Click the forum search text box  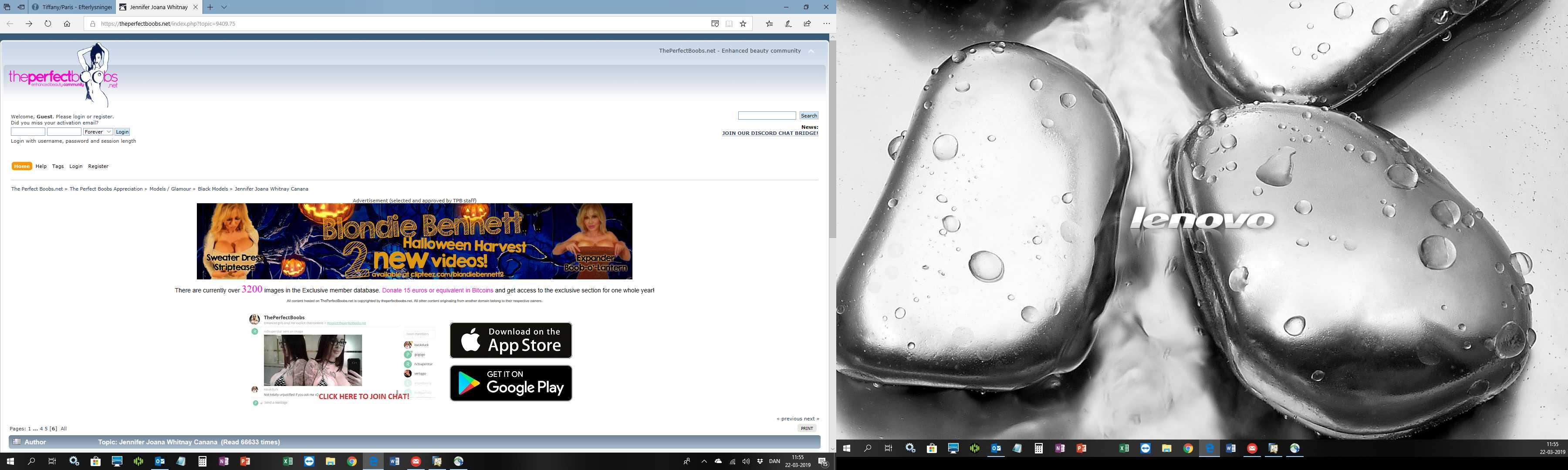point(767,115)
